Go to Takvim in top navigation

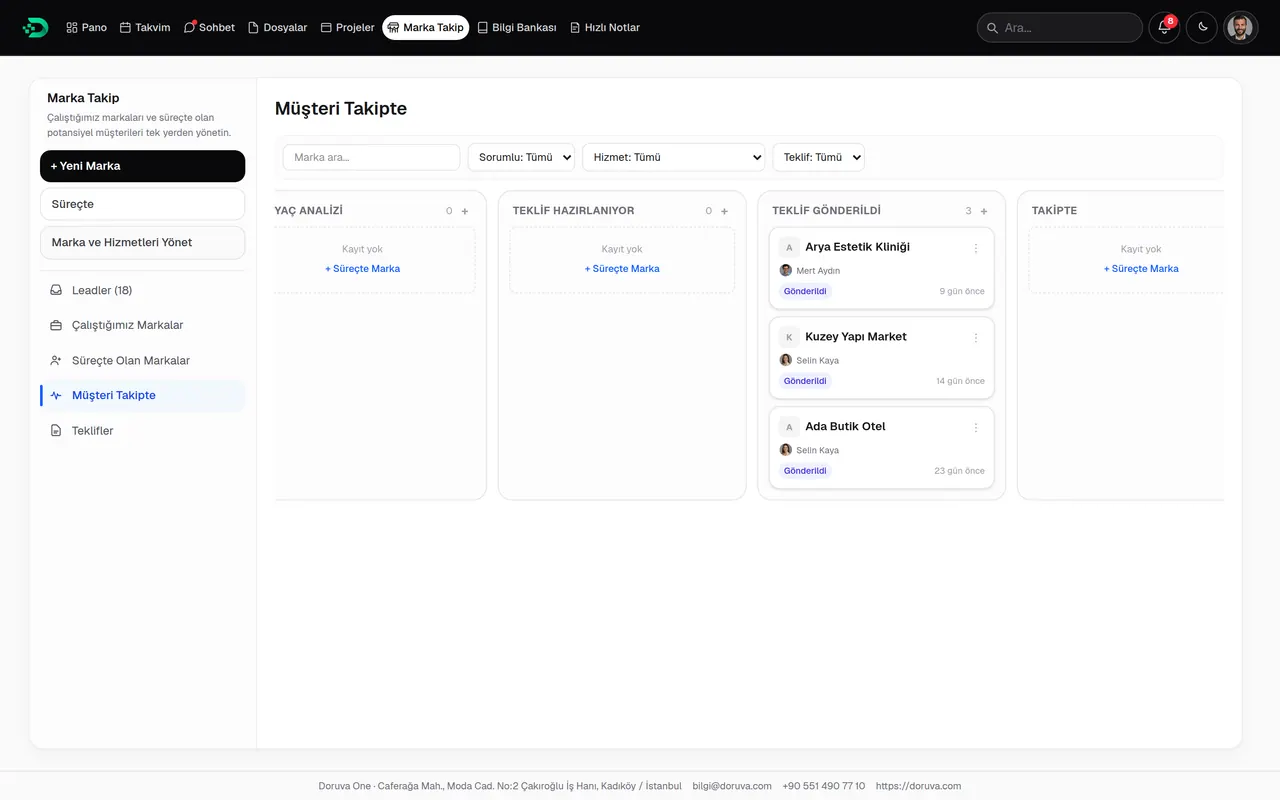point(145,28)
